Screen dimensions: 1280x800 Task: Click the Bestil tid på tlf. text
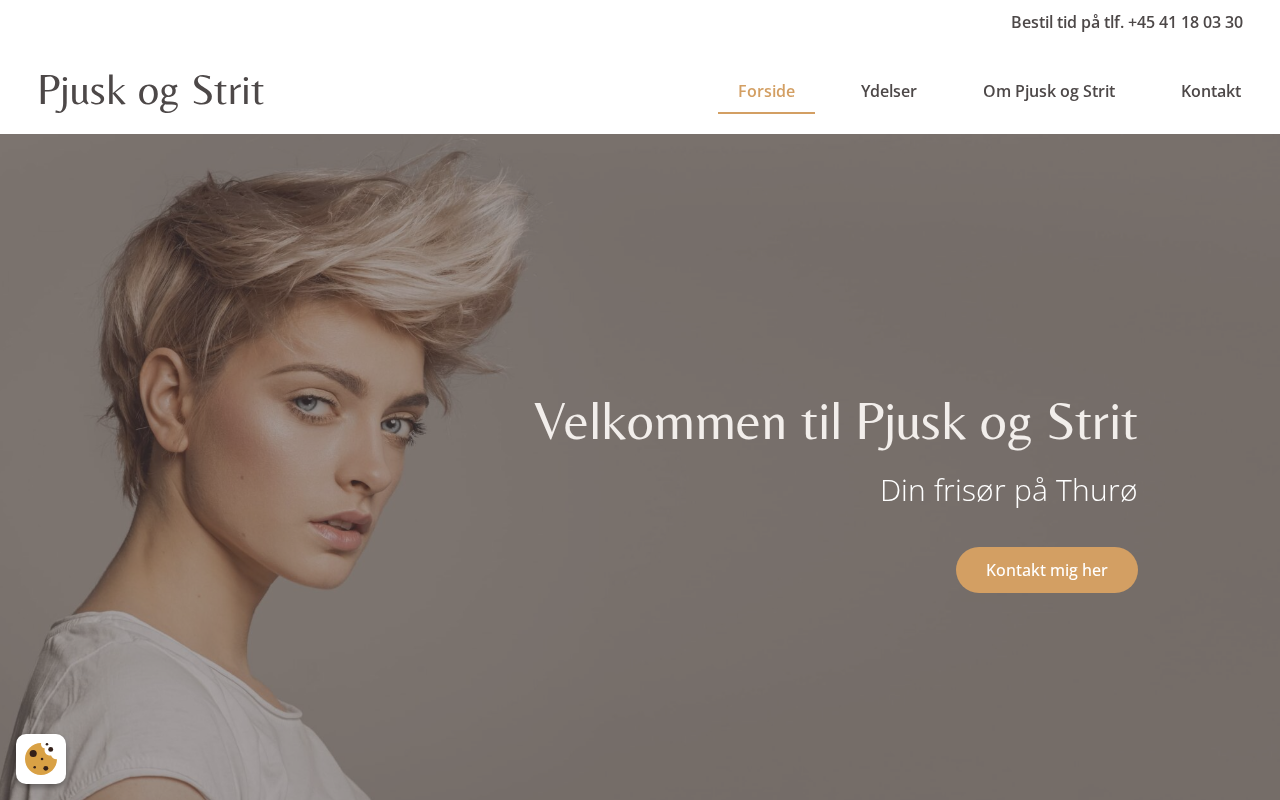[1067, 22]
